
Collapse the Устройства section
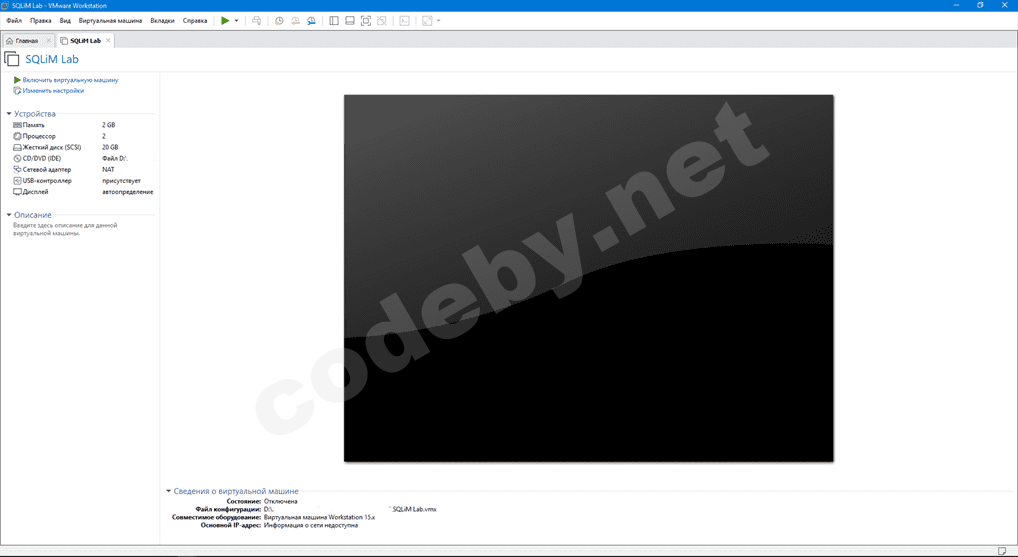pyautogui.click(x=9, y=114)
